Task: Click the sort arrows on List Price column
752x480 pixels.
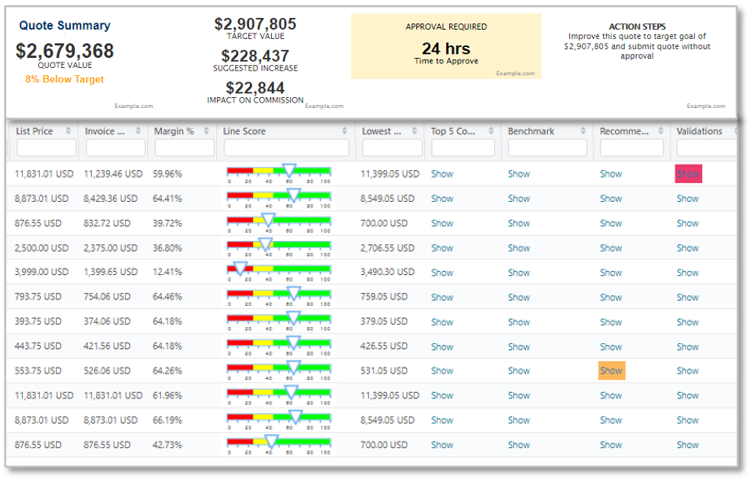Action: pos(68,131)
